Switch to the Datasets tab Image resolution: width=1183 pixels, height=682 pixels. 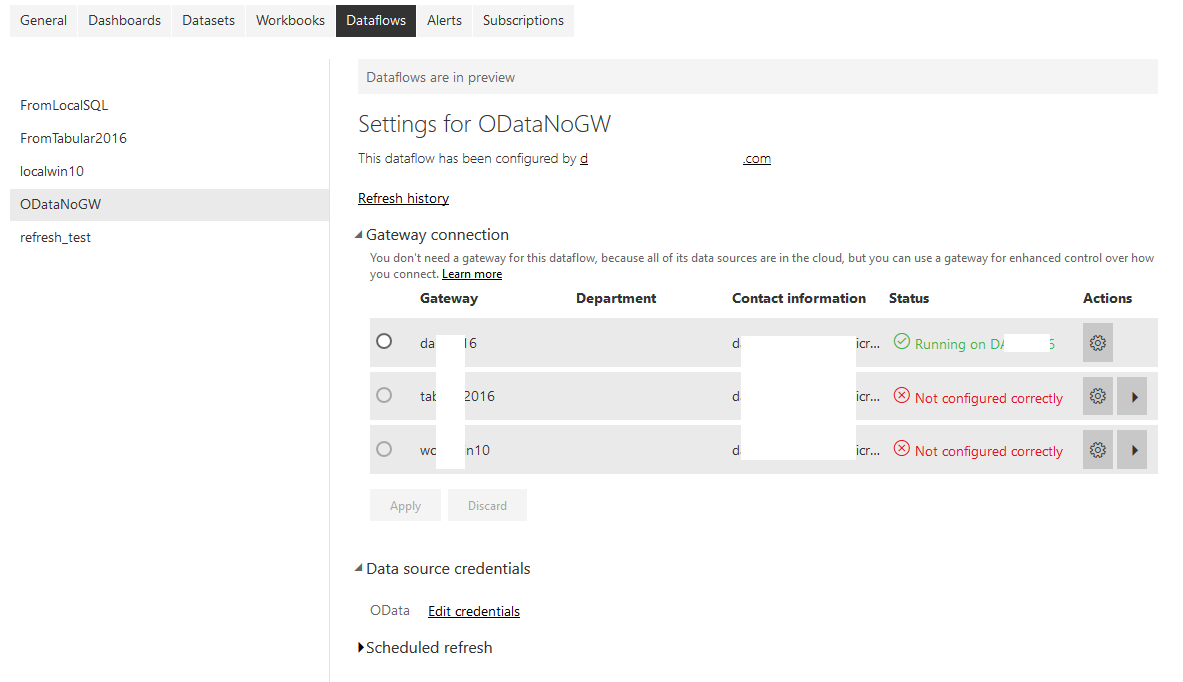208,20
